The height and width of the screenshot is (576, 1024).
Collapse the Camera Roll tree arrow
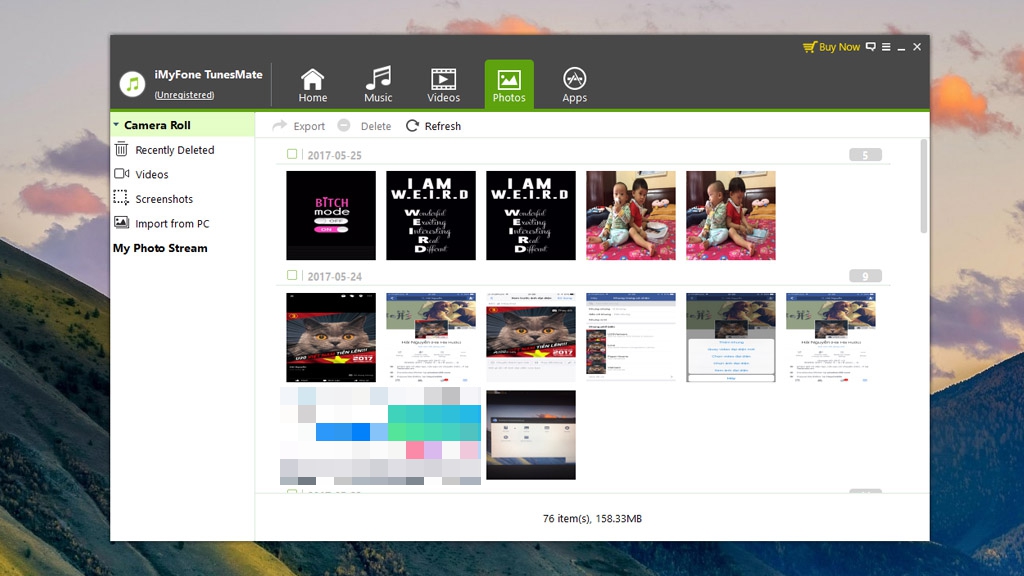click(116, 125)
